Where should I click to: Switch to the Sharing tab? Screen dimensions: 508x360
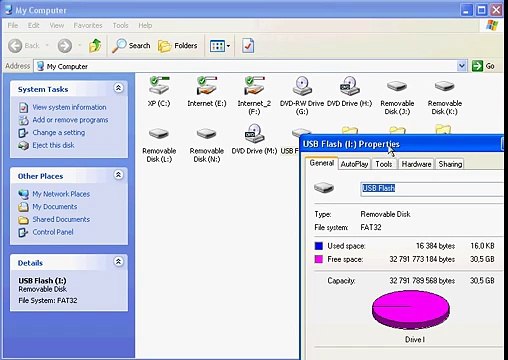click(x=450, y=164)
